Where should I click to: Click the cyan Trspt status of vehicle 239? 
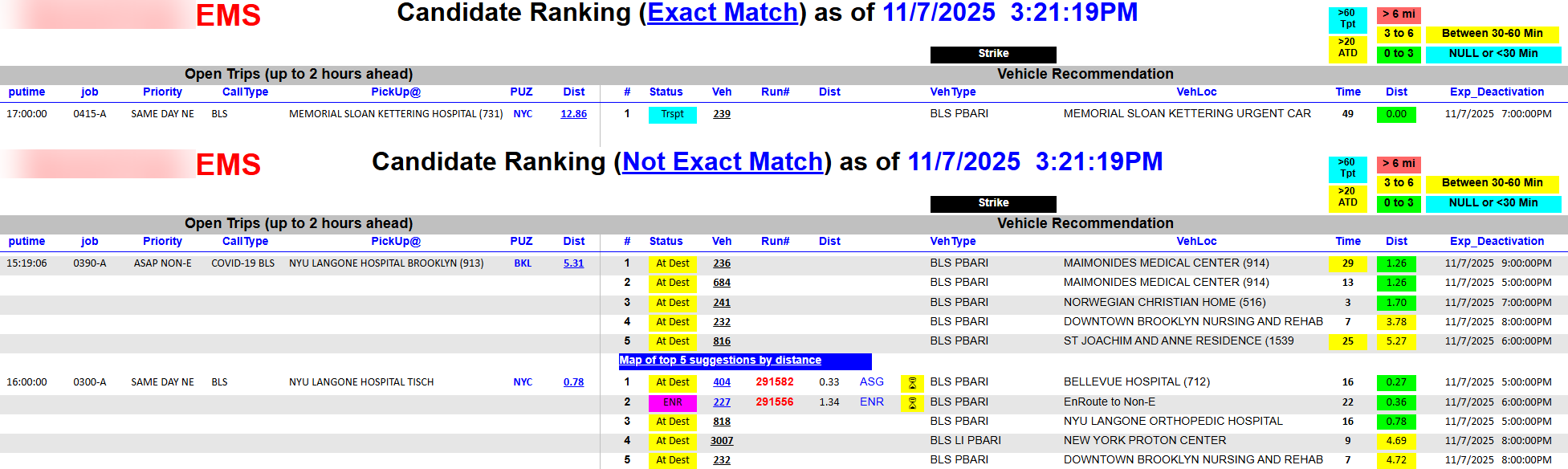click(673, 115)
